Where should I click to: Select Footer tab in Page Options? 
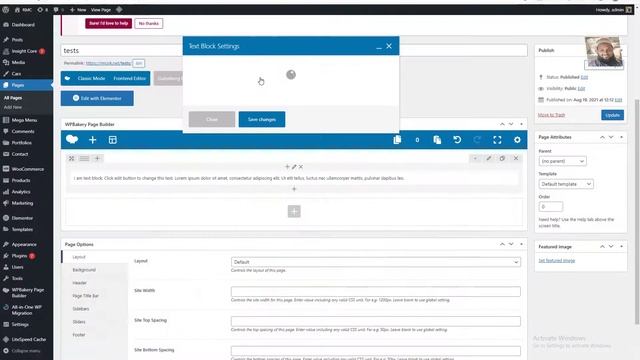pos(79,335)
